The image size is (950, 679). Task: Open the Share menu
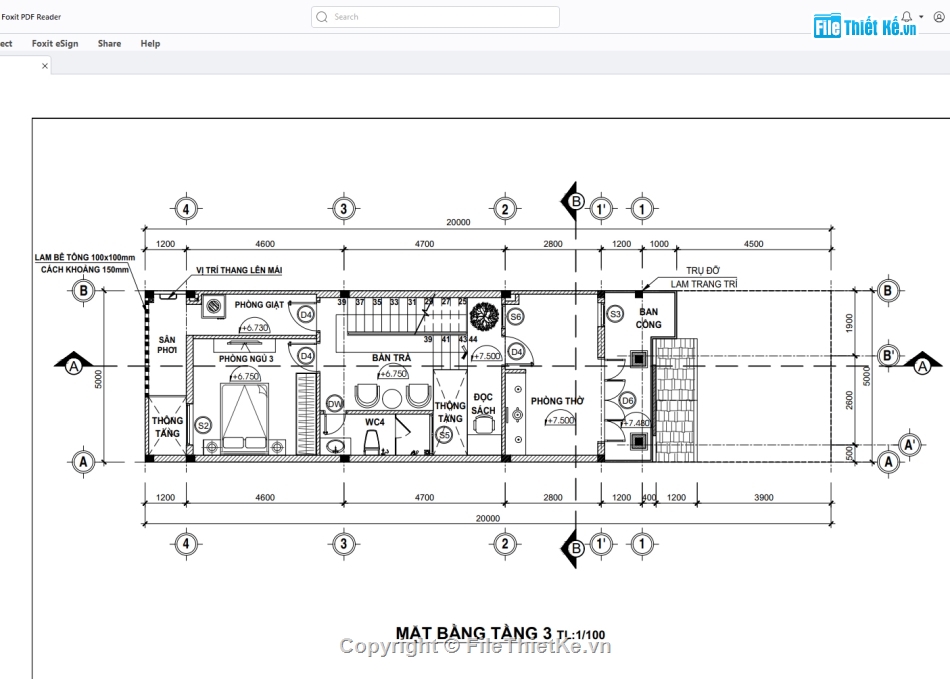coord(109,44)
